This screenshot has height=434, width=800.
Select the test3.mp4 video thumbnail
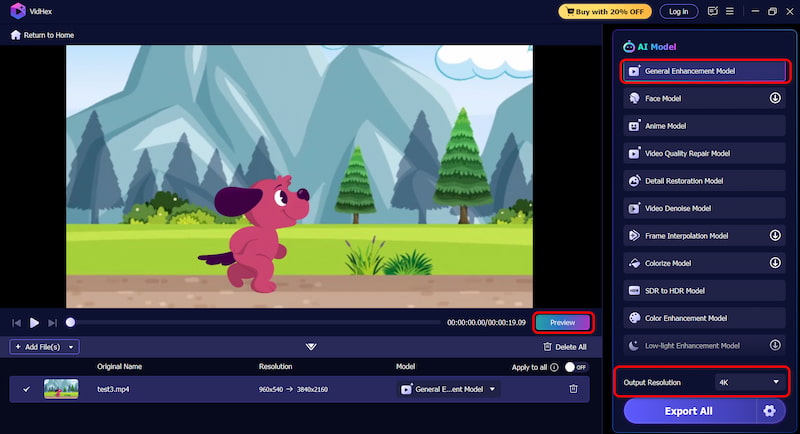(61, 389)
